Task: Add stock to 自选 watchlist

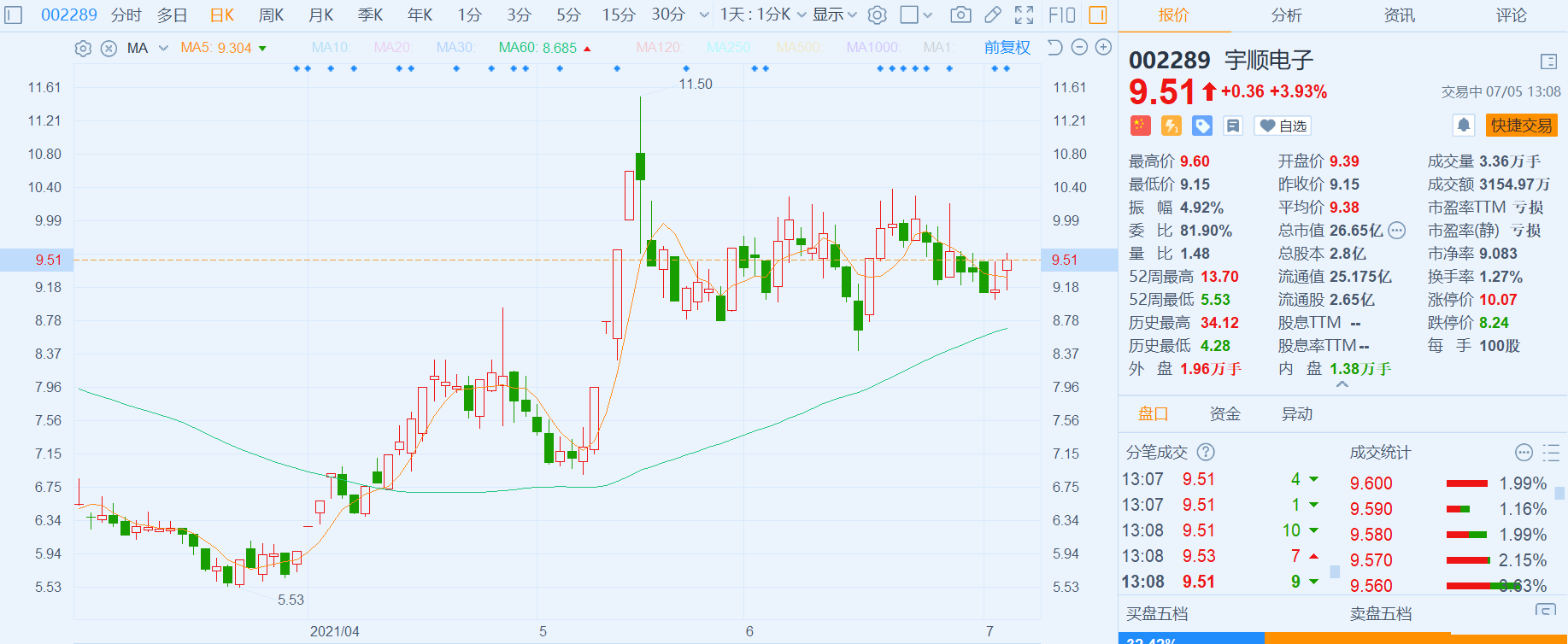Action: pos(1283,126)
